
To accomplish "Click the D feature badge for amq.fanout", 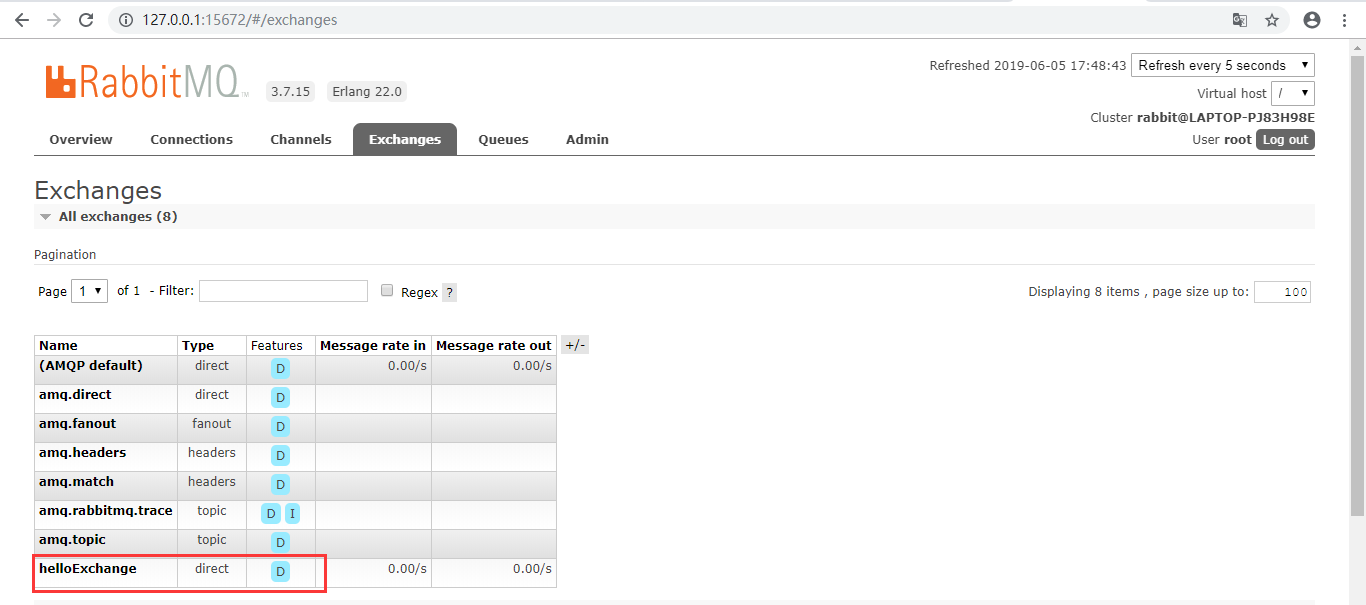I will pos(281,426).
